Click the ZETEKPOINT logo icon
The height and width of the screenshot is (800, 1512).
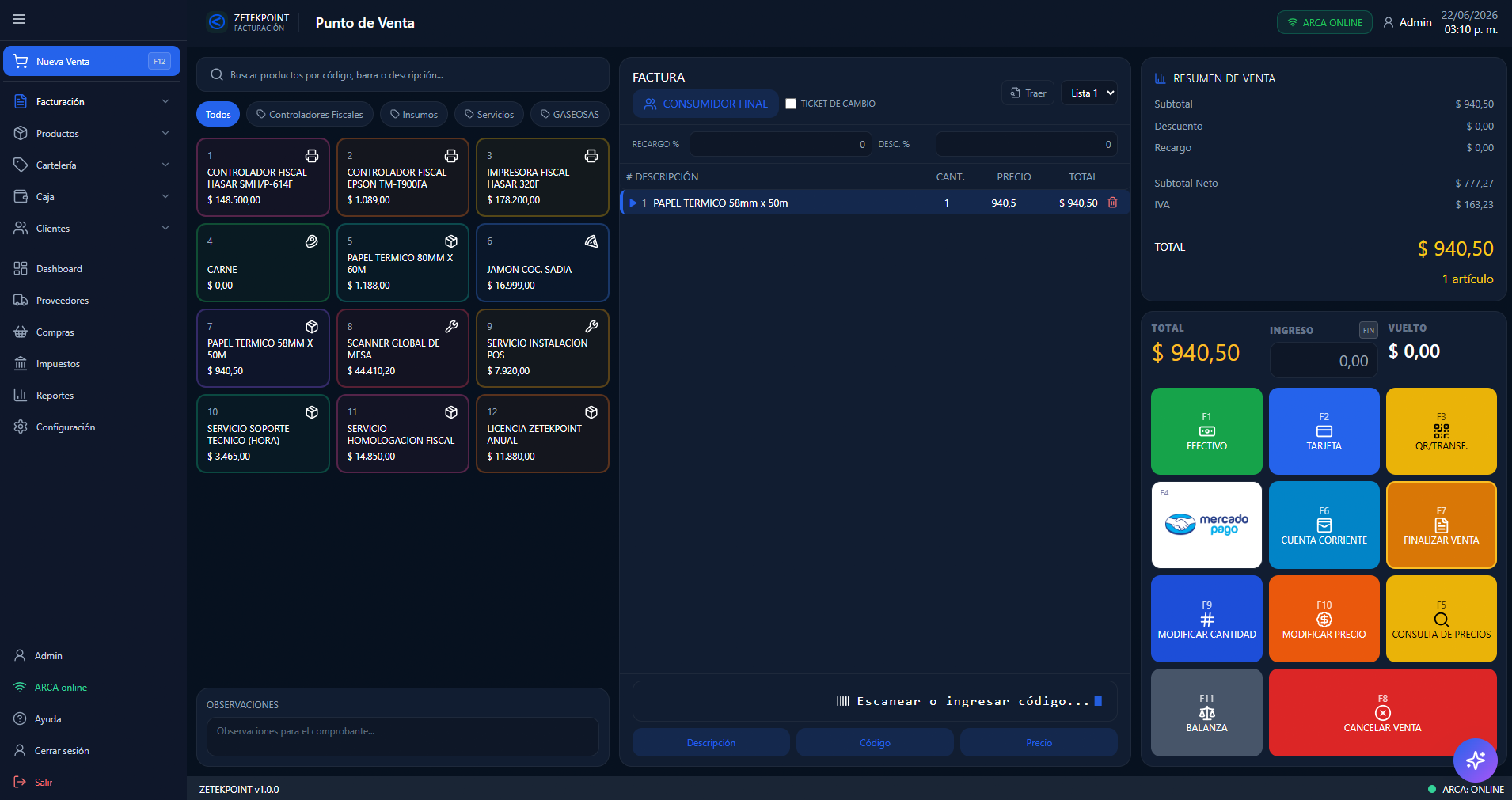pos(216,22)
